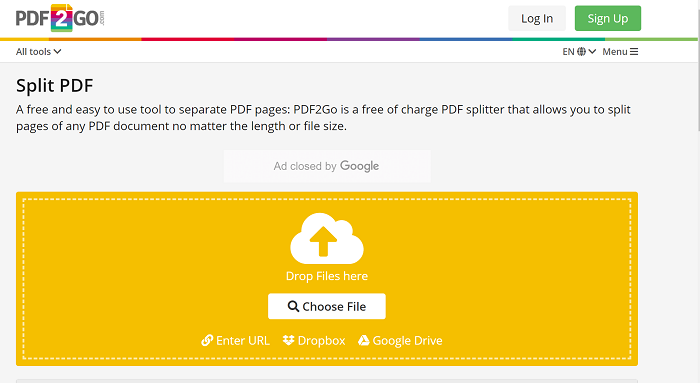Click the Google Drive triangle icon
Image resolution: width=700 pixels, height=383 pixels.
coord(364,341)
